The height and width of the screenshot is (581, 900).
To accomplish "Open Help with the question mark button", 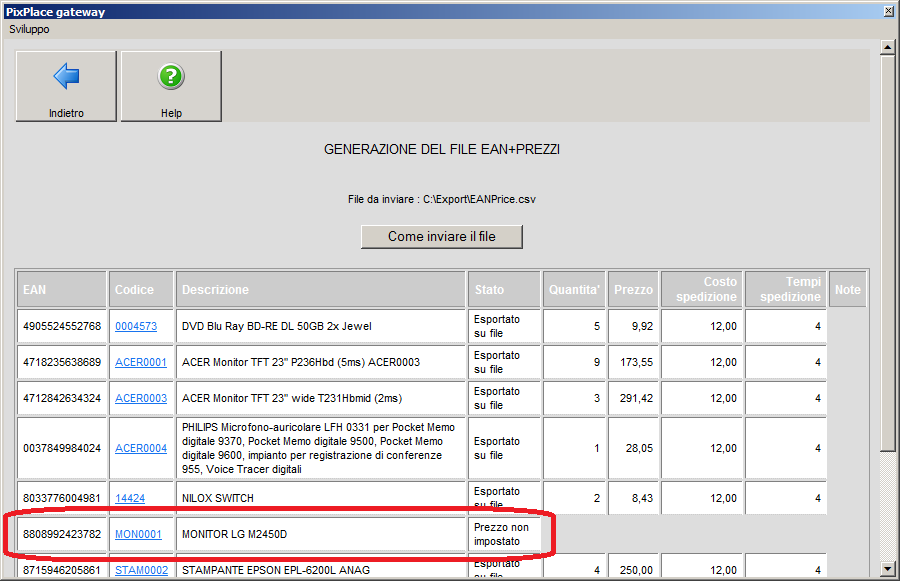I will 171,86.
